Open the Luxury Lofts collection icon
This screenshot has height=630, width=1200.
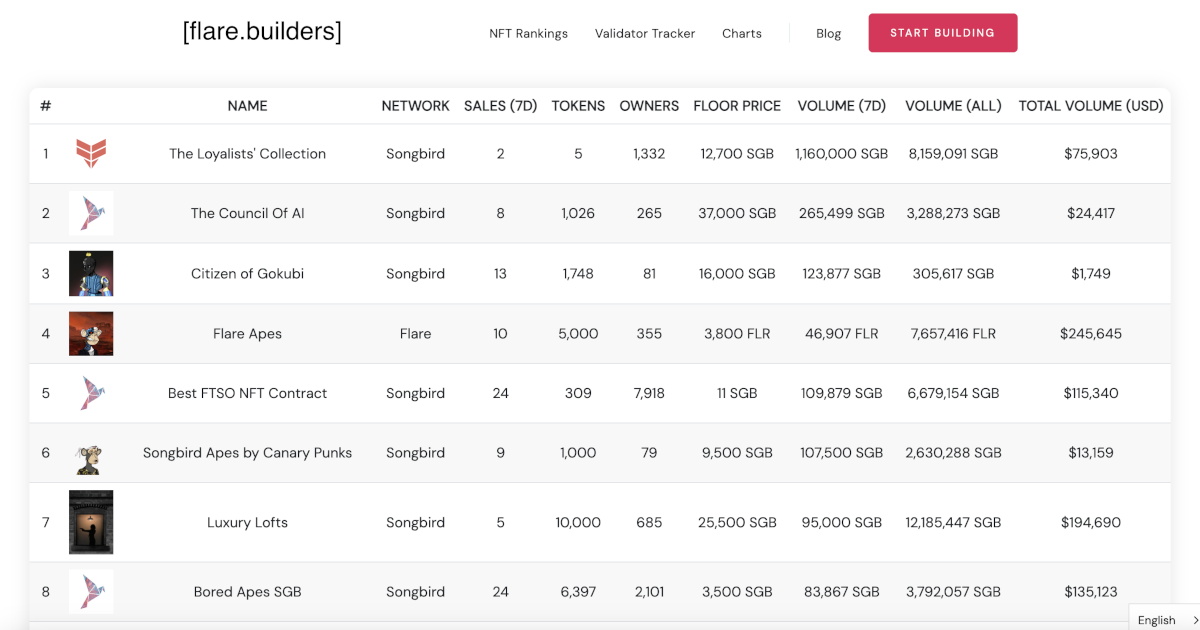coord(91,522)
